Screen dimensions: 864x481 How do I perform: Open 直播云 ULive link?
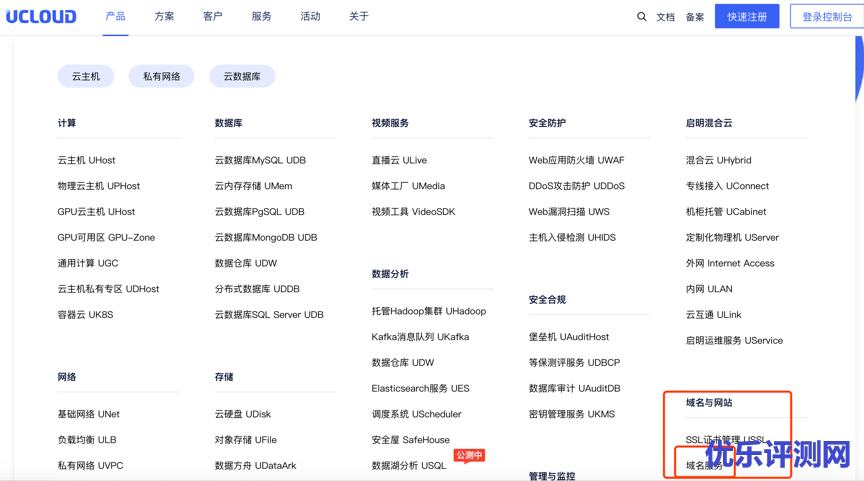[x=399, y=160]
